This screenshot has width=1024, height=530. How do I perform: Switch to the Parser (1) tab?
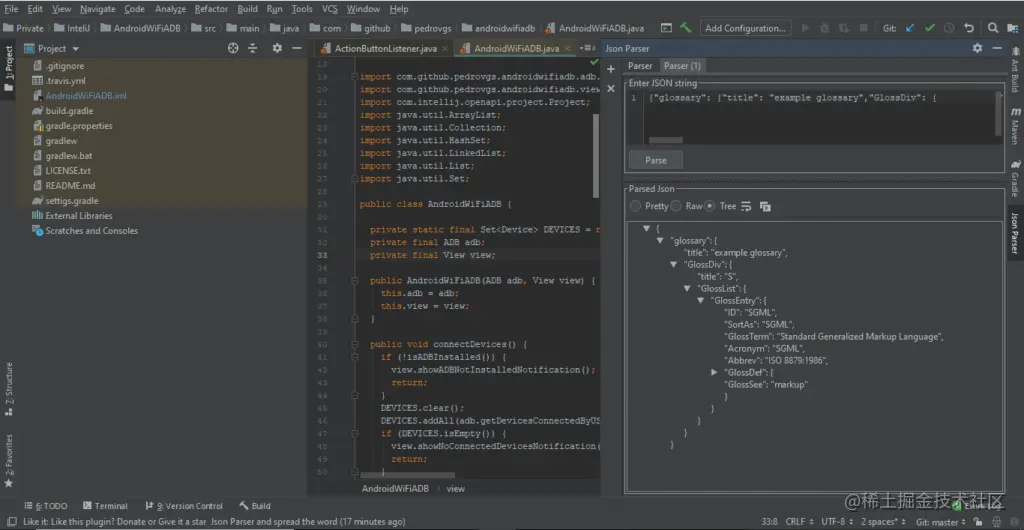pyautogui.click(x=682, y=66)
